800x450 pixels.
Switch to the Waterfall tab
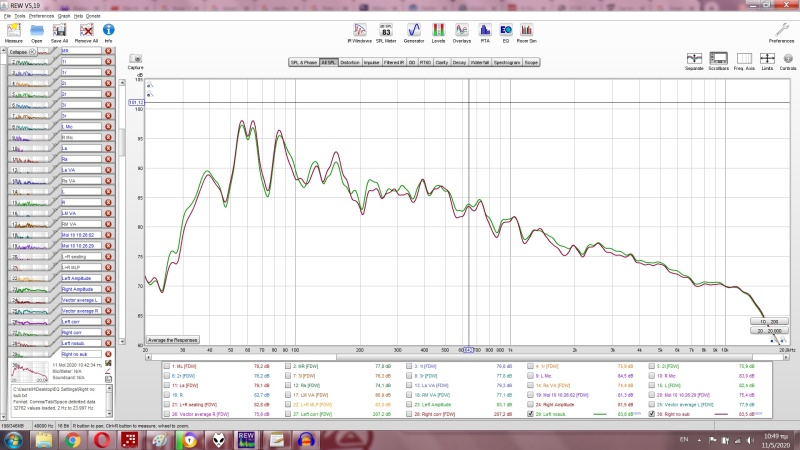pyautogui.click(x=480, y=62)
